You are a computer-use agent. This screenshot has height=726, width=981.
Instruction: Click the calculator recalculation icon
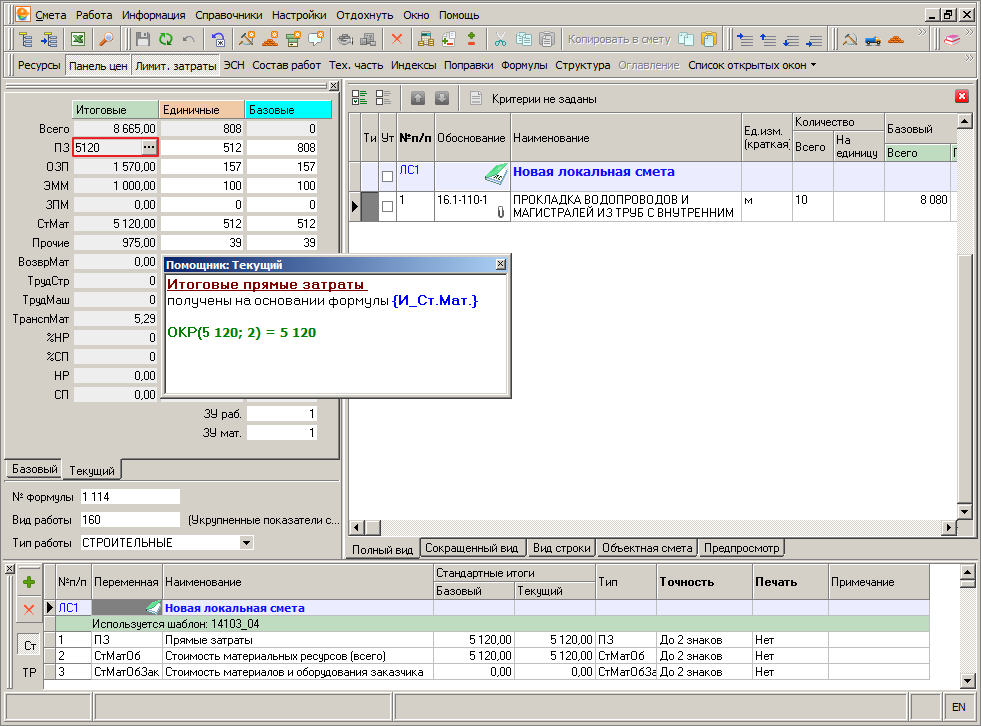(425, 39)
